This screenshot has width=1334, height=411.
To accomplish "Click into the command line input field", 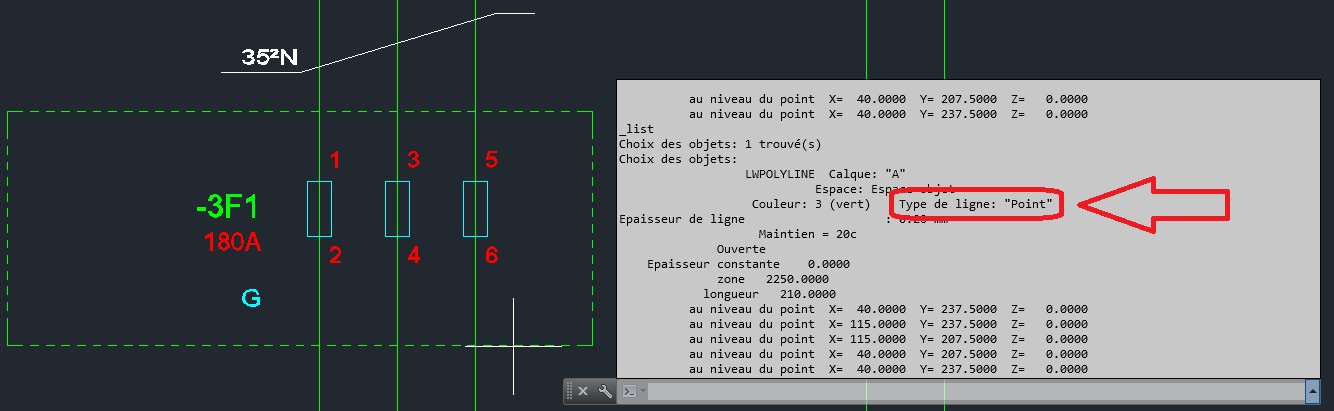I will pyautogui.click(x=970, y=392).
